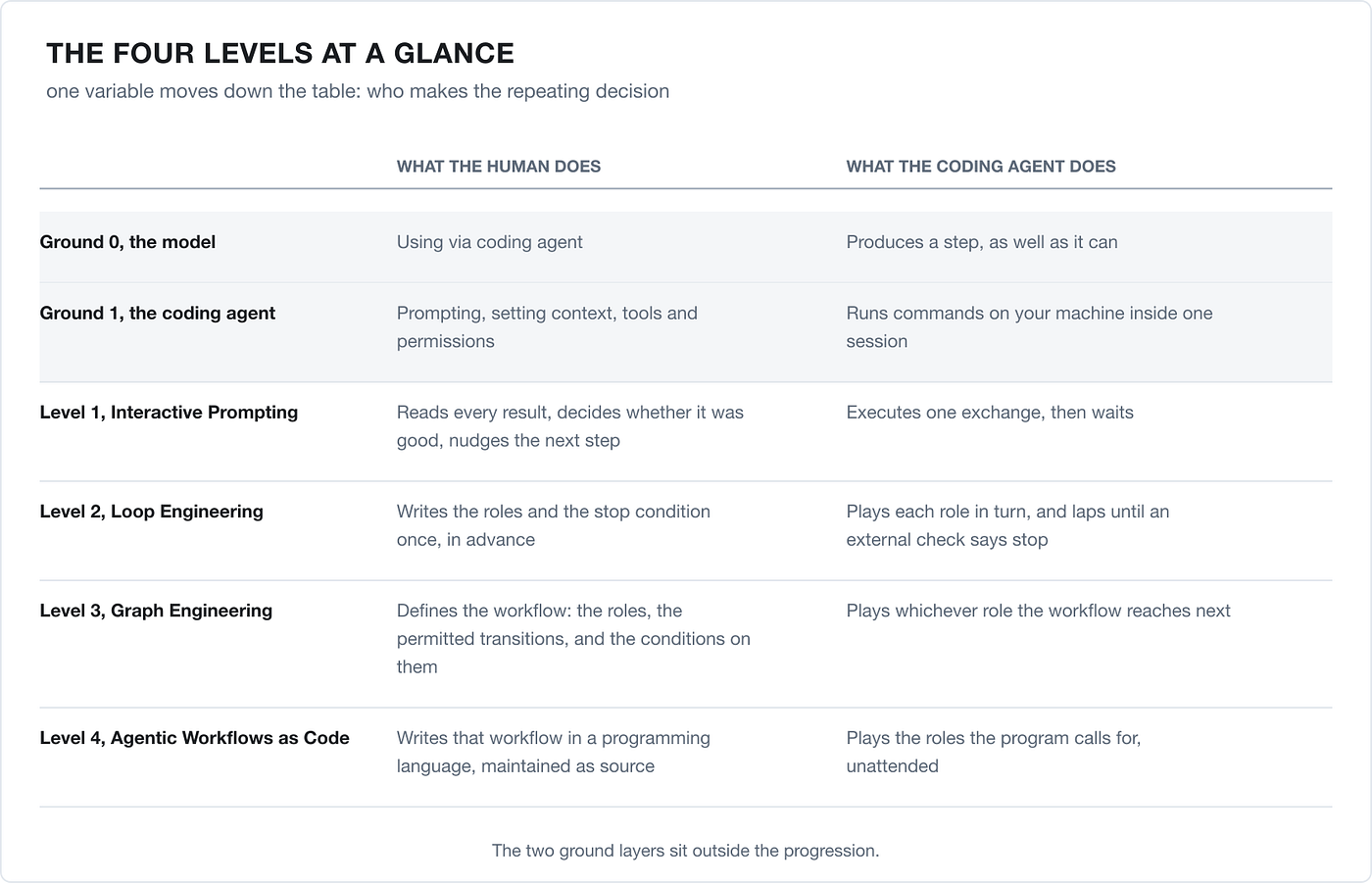
Task: Click the 'Writes the roles and the stop condition' cell
Action: coord(554,525)
